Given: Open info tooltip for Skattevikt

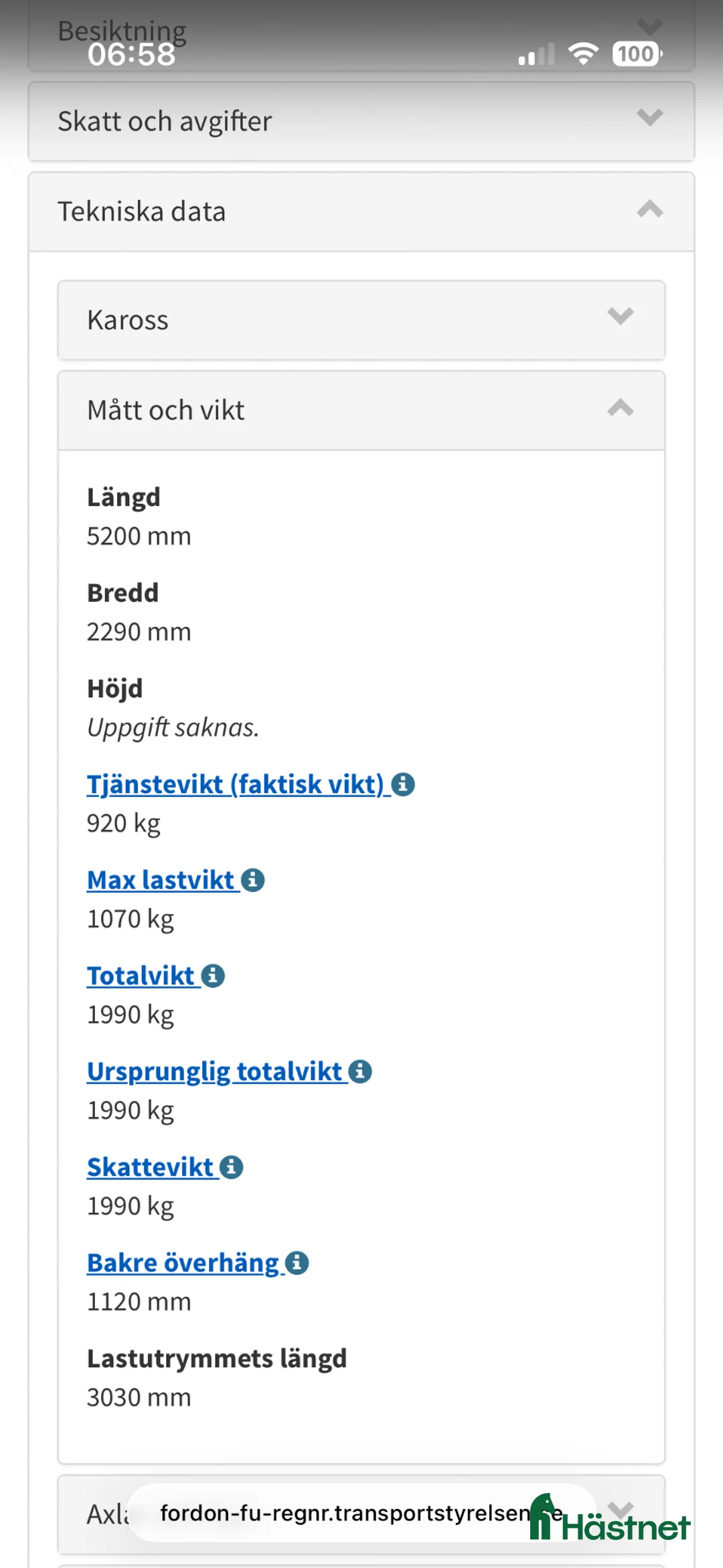Looking at the screenshot, I should 231,1166.
